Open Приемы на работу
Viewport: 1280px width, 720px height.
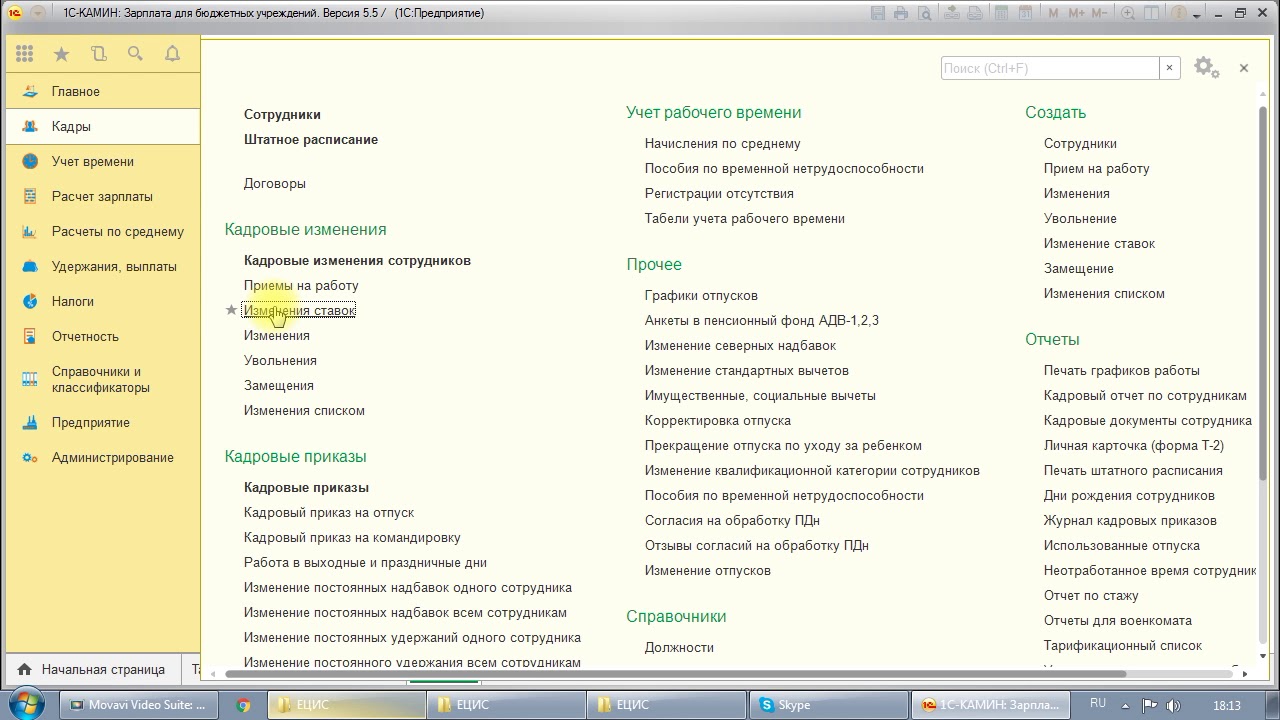coord(301,285)
